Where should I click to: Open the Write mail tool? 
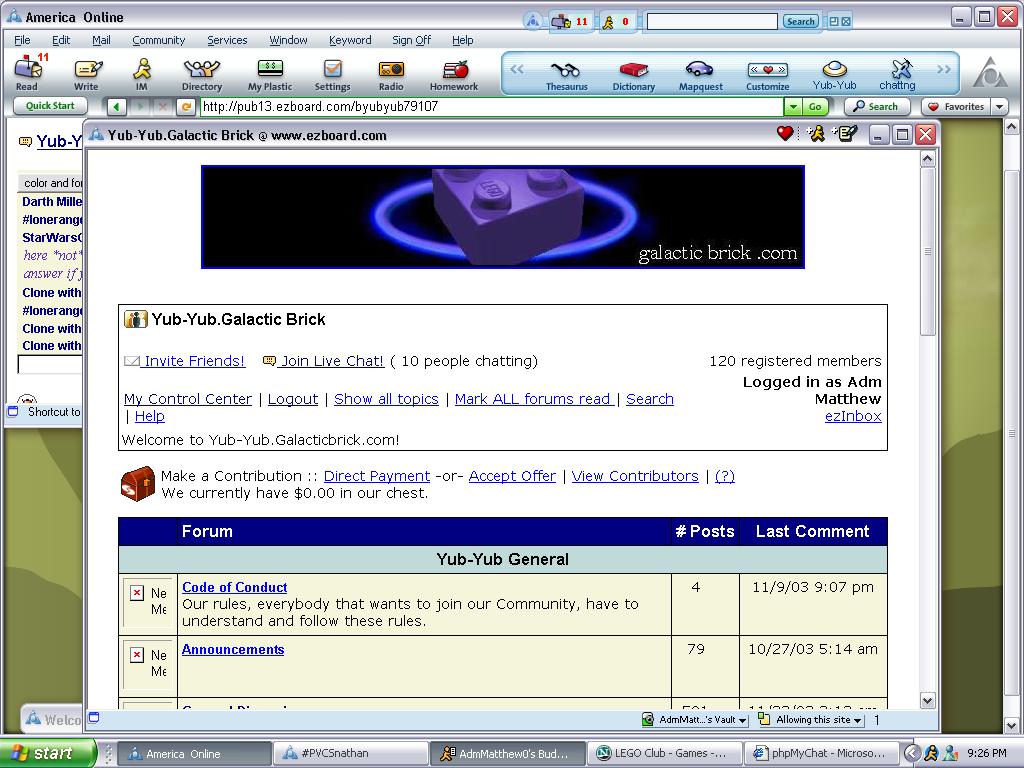pyautogui.click(x=86, y=74)
